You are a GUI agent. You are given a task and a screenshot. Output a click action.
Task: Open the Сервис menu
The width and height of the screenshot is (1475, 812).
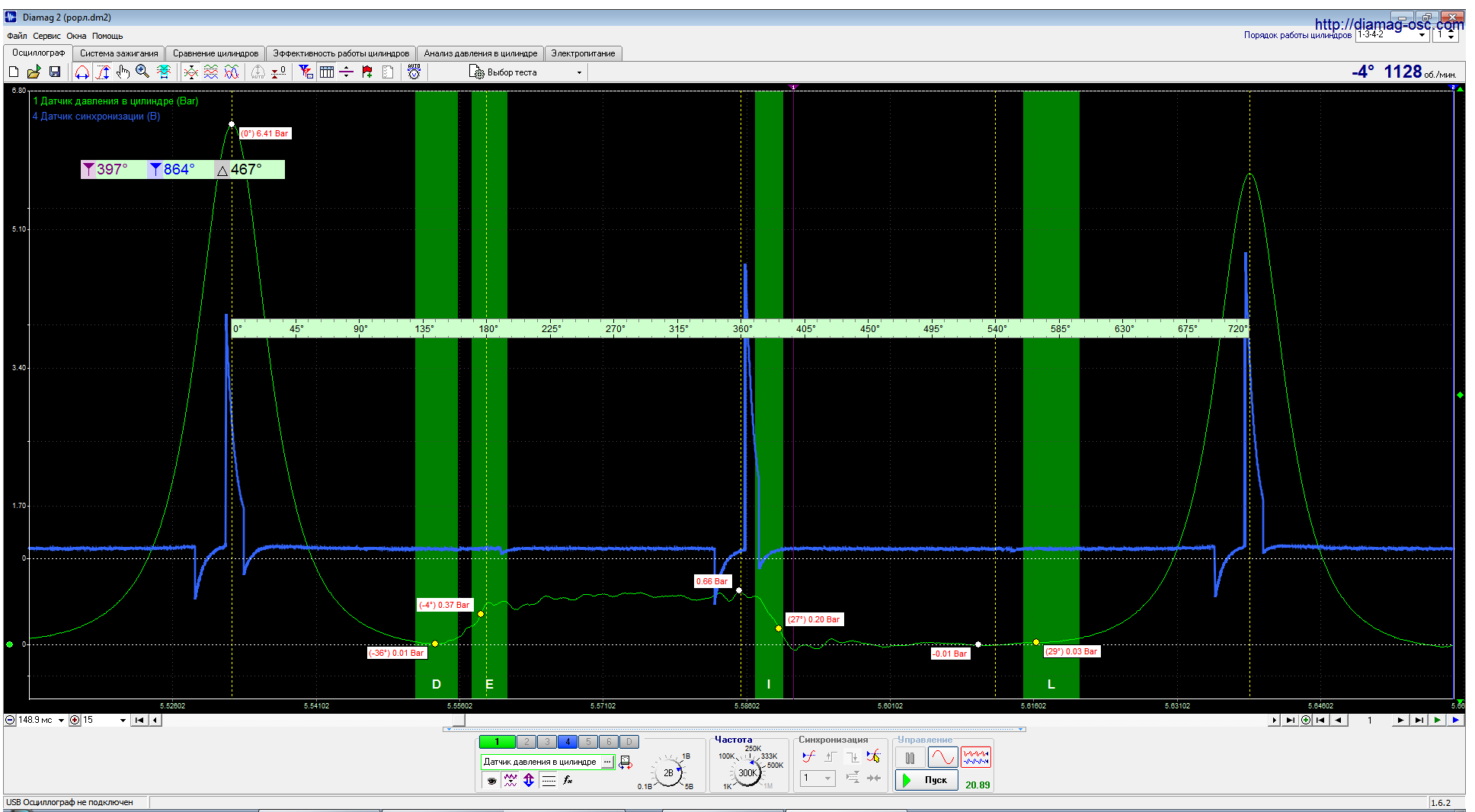(x=46, y=36)
